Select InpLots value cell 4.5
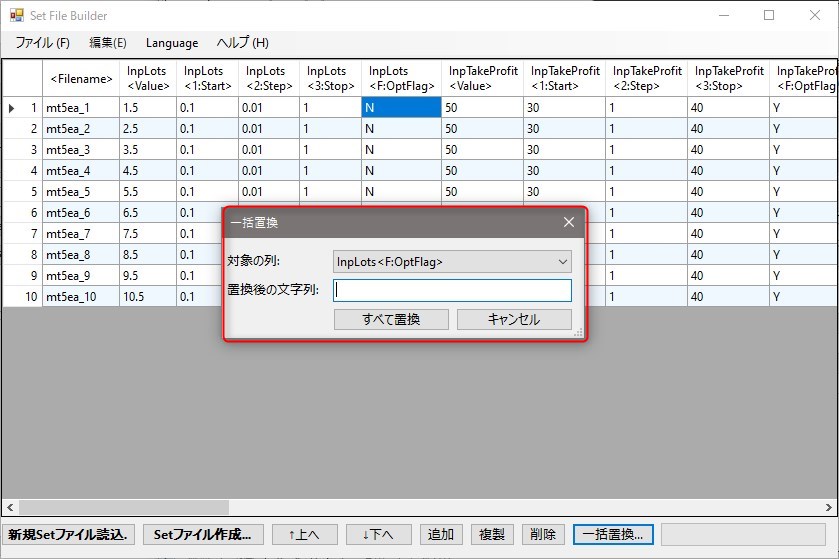This screenshot has width=839, height=559. tap(148, 171)
